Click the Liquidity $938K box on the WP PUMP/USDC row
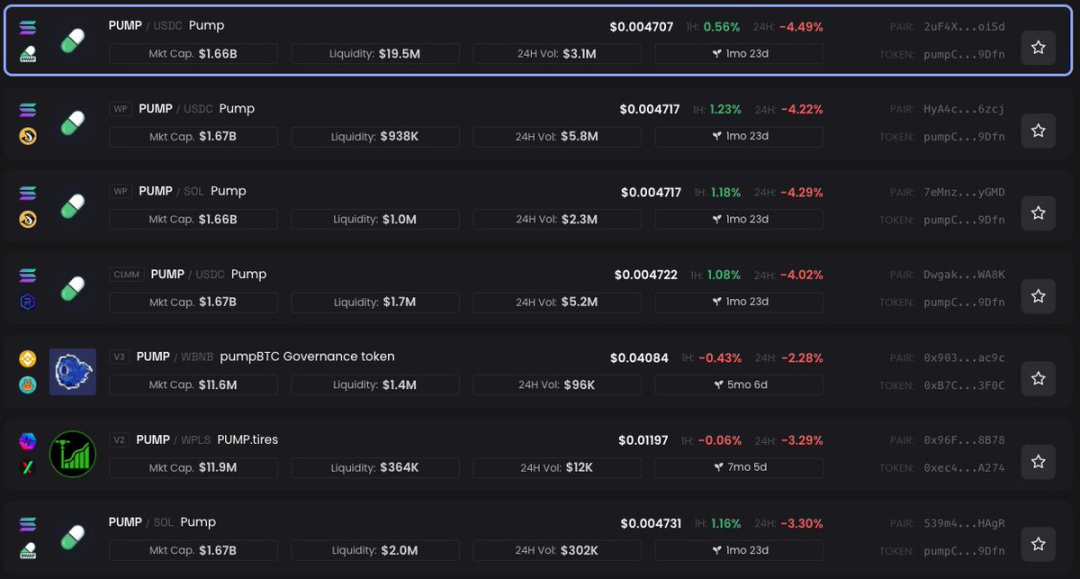This screenshot has width=1080, height=579. coord(375,136)
